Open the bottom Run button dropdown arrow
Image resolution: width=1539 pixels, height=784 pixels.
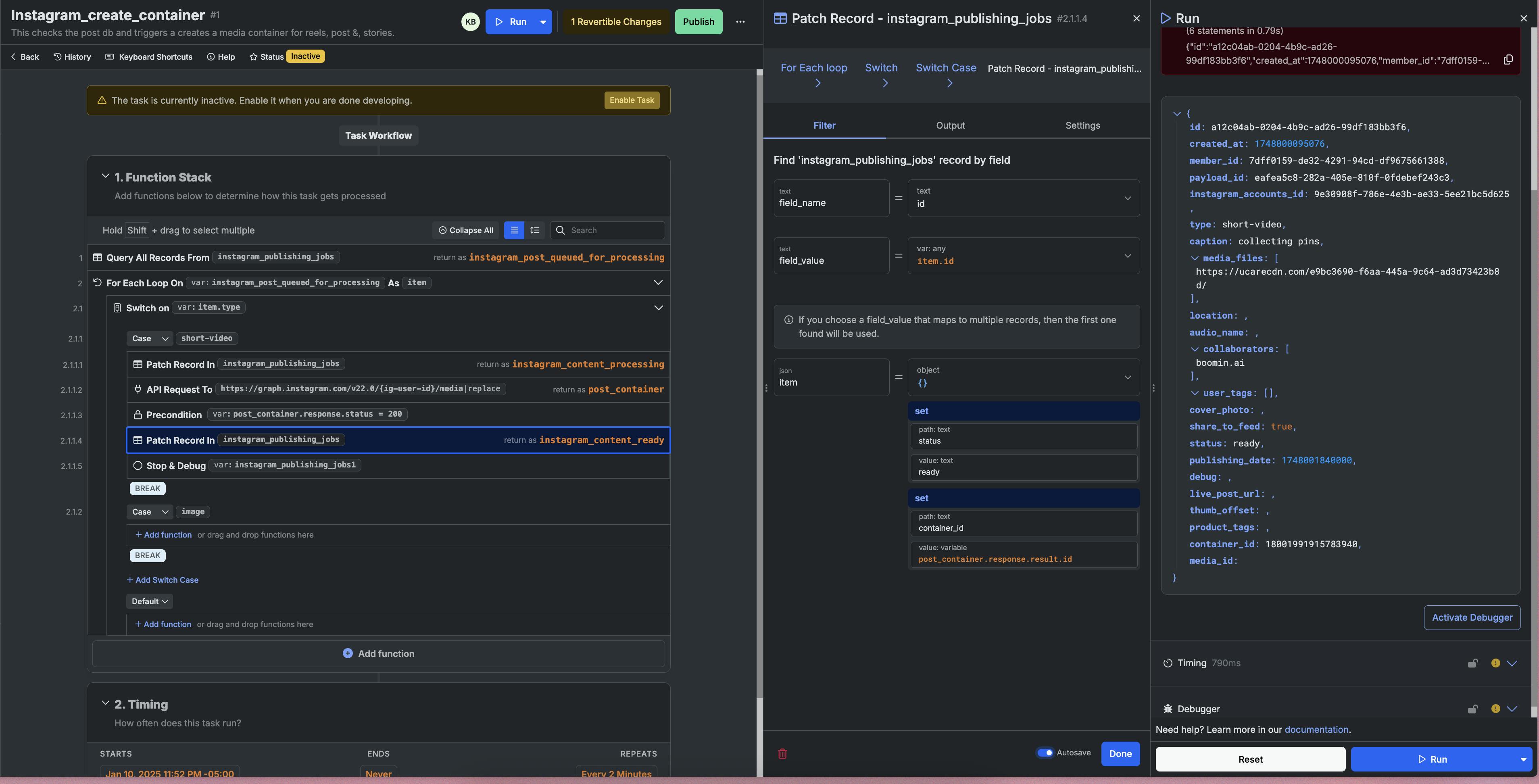pos(1523,759)
